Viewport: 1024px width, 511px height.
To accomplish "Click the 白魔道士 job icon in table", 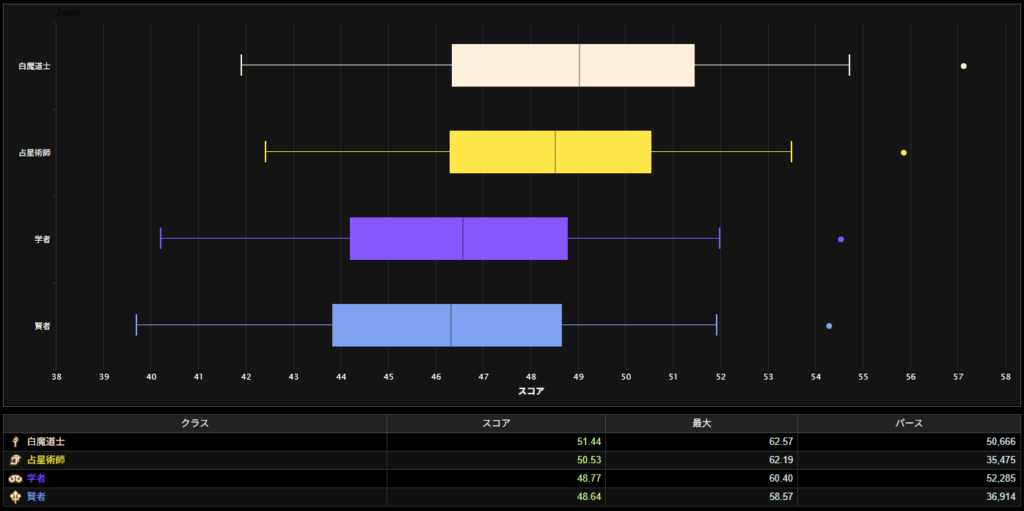I will click(x=15, y=441).
